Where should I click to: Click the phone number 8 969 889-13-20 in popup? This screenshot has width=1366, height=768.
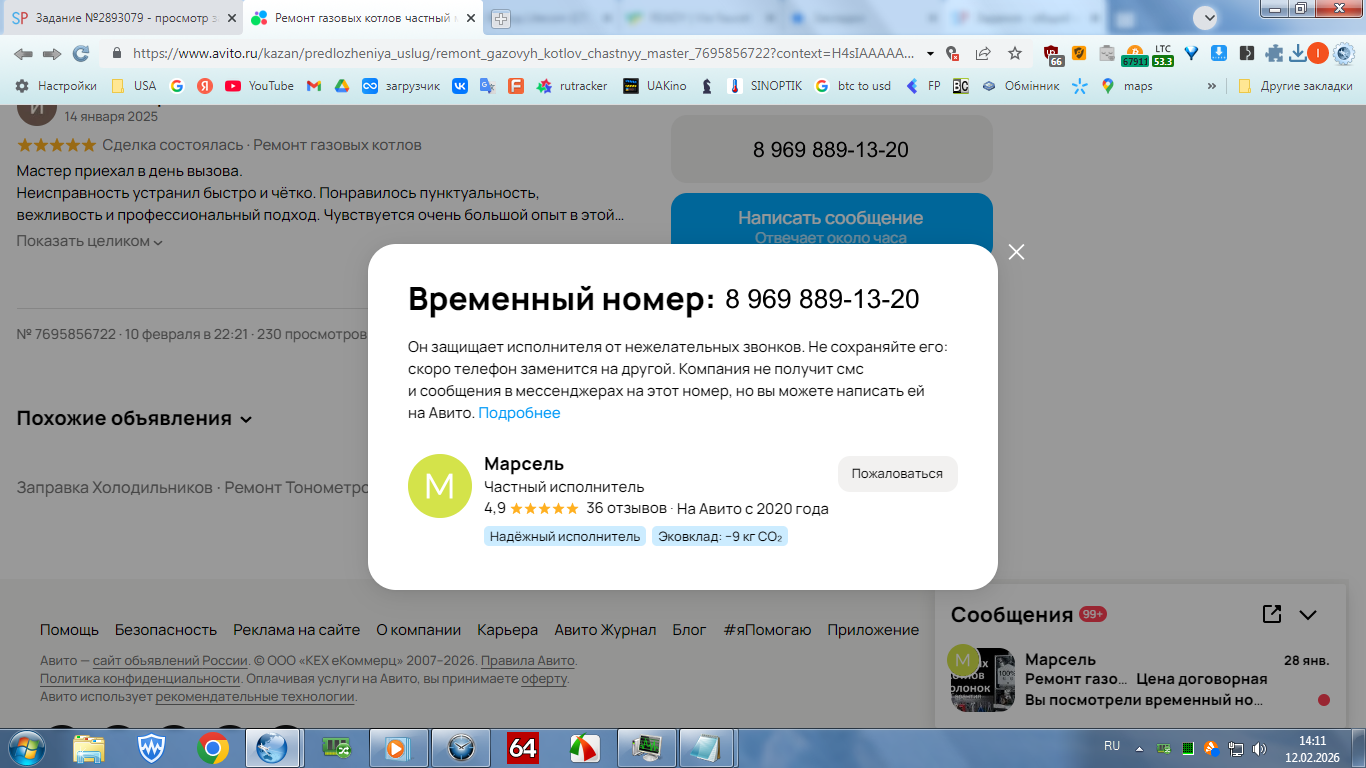822,299
